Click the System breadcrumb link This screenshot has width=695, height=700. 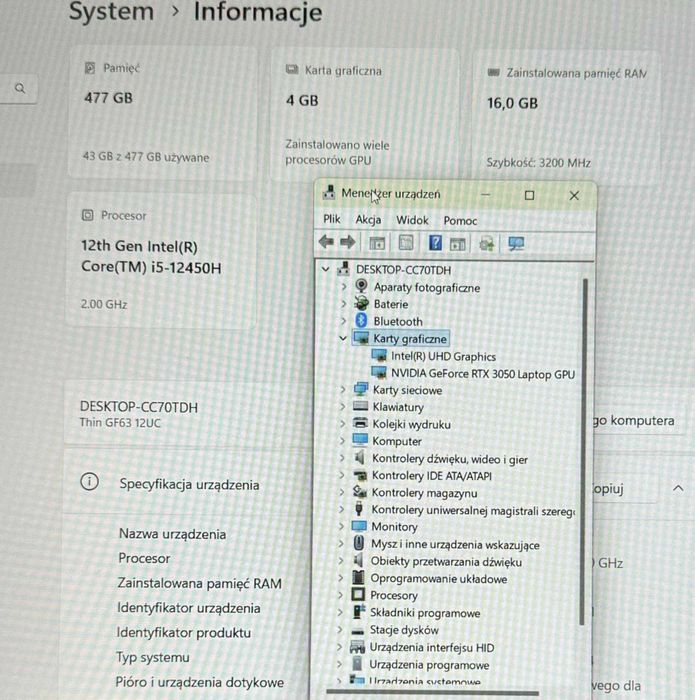[111, 11]
